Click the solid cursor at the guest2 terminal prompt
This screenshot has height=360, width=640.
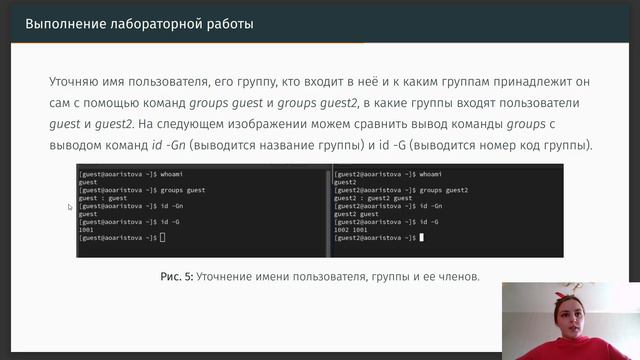(422, 238)
